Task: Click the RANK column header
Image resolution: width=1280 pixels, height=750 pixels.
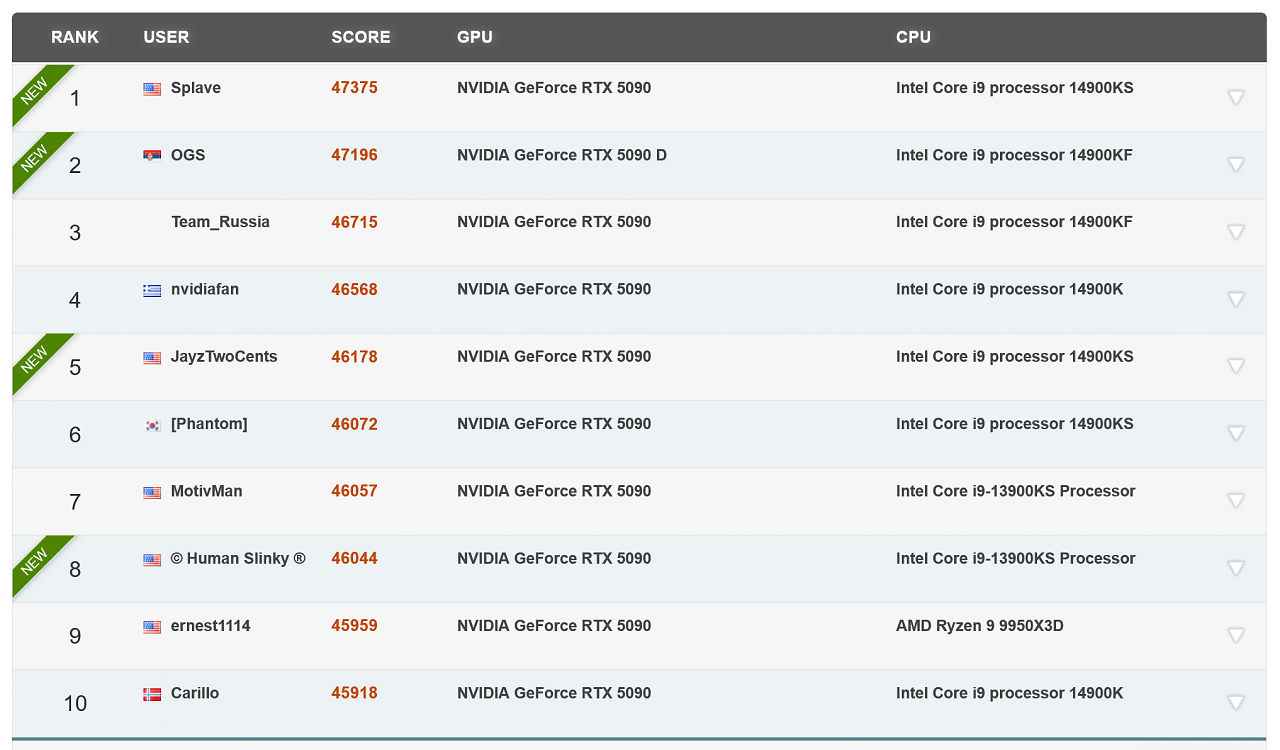Action: 75,37
